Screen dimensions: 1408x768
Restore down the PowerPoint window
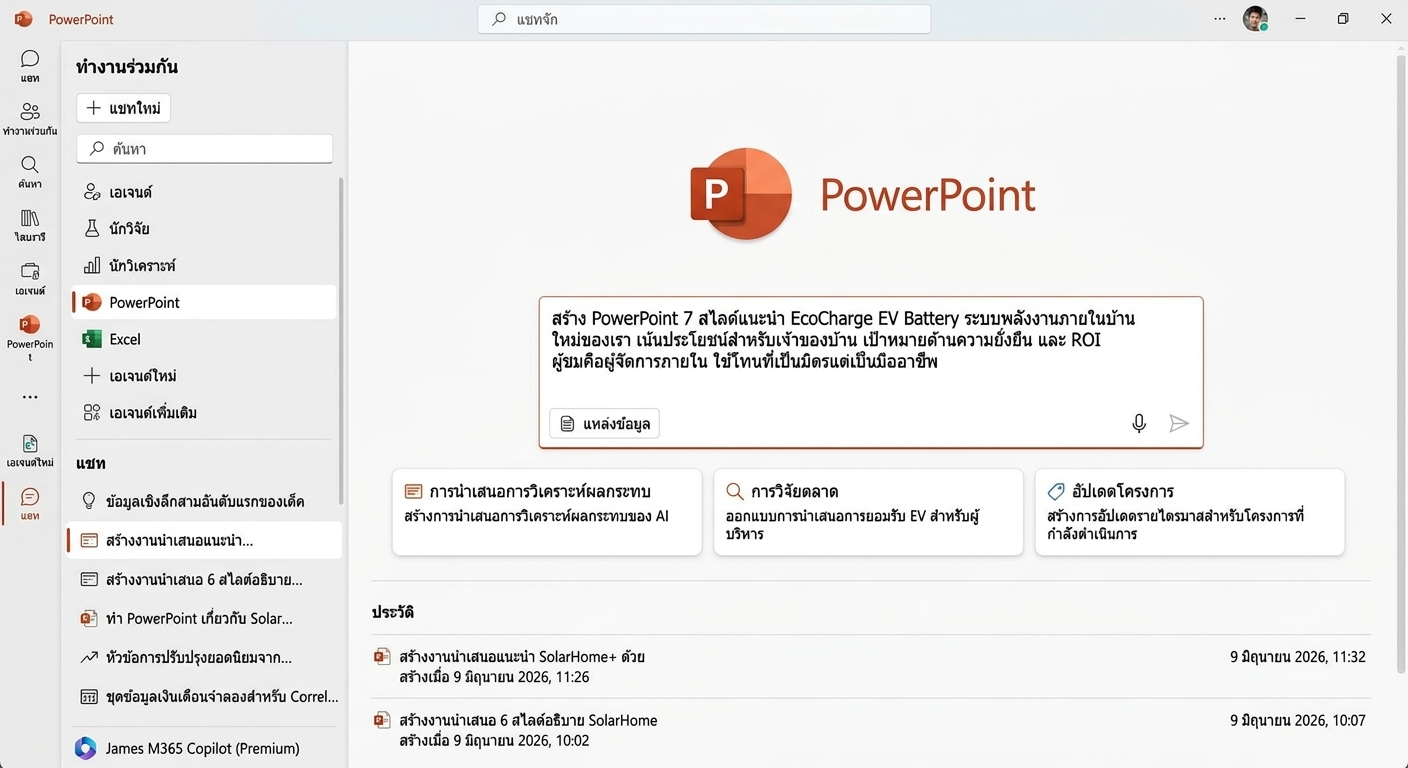[1343, 18]
